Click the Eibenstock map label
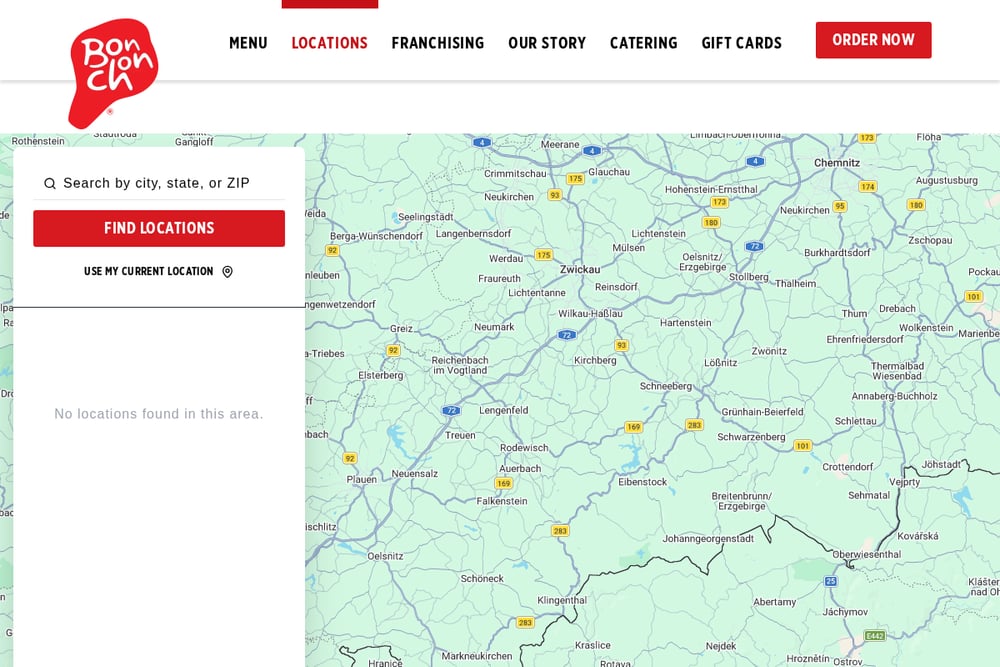The height and width of the screenshot is (667, 1000). 642,482
